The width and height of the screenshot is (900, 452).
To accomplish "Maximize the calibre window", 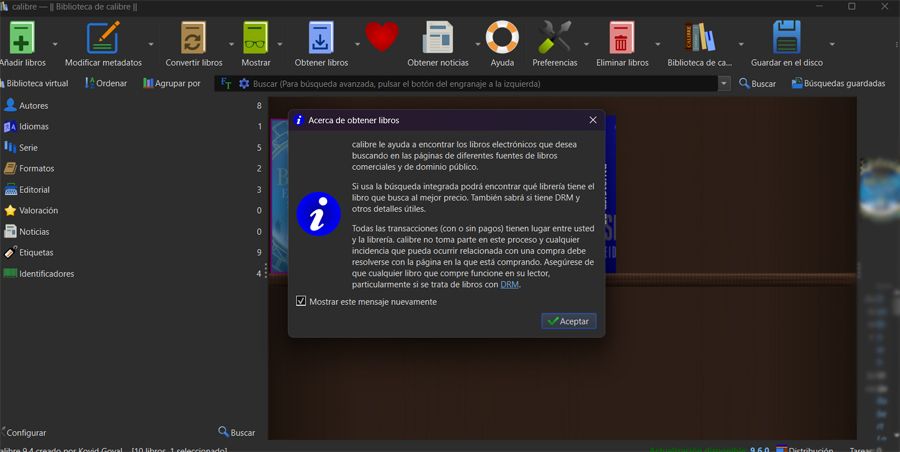I will pos(852,6).
